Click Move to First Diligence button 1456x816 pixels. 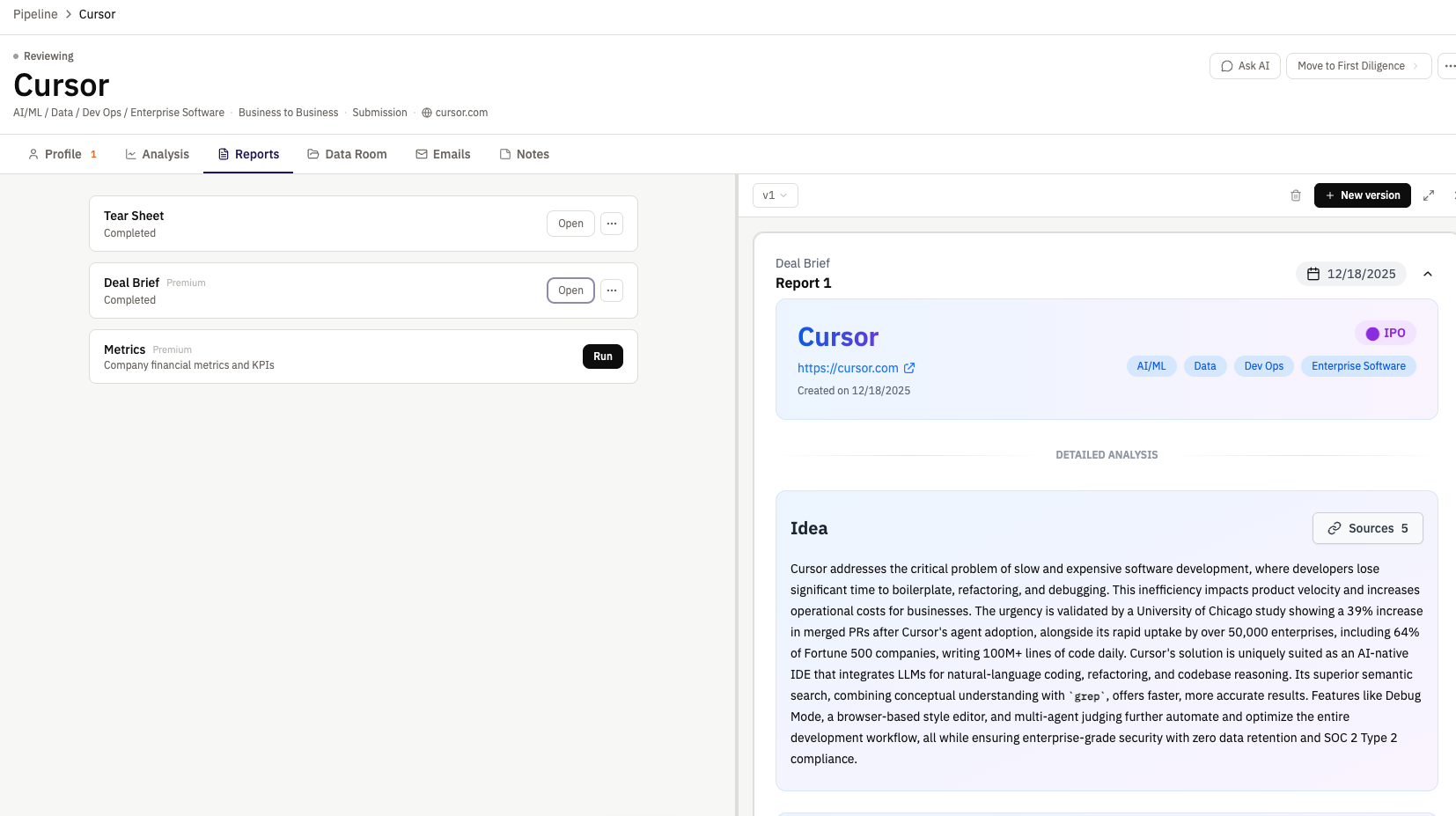[1358, 66]
